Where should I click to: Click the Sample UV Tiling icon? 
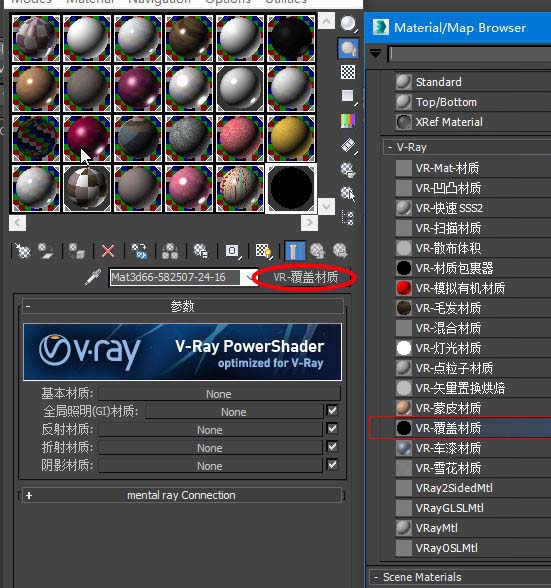348,96
